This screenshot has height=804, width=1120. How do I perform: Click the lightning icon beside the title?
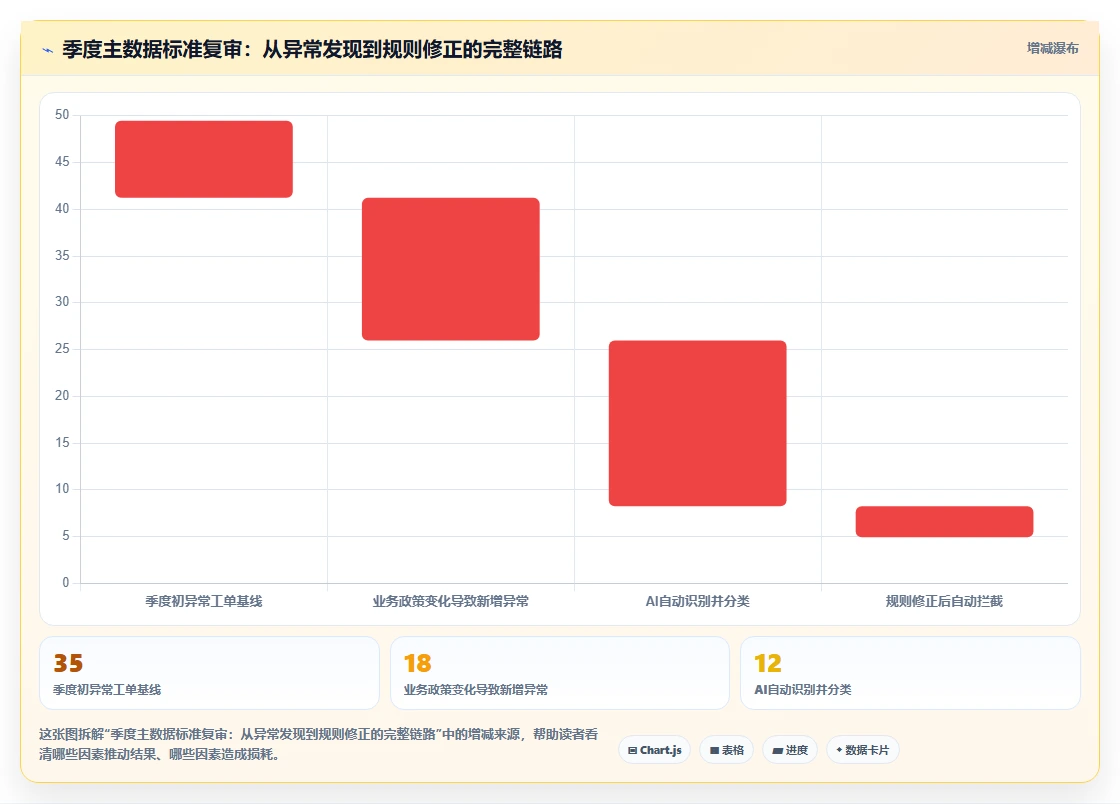[x=48, y=50]
